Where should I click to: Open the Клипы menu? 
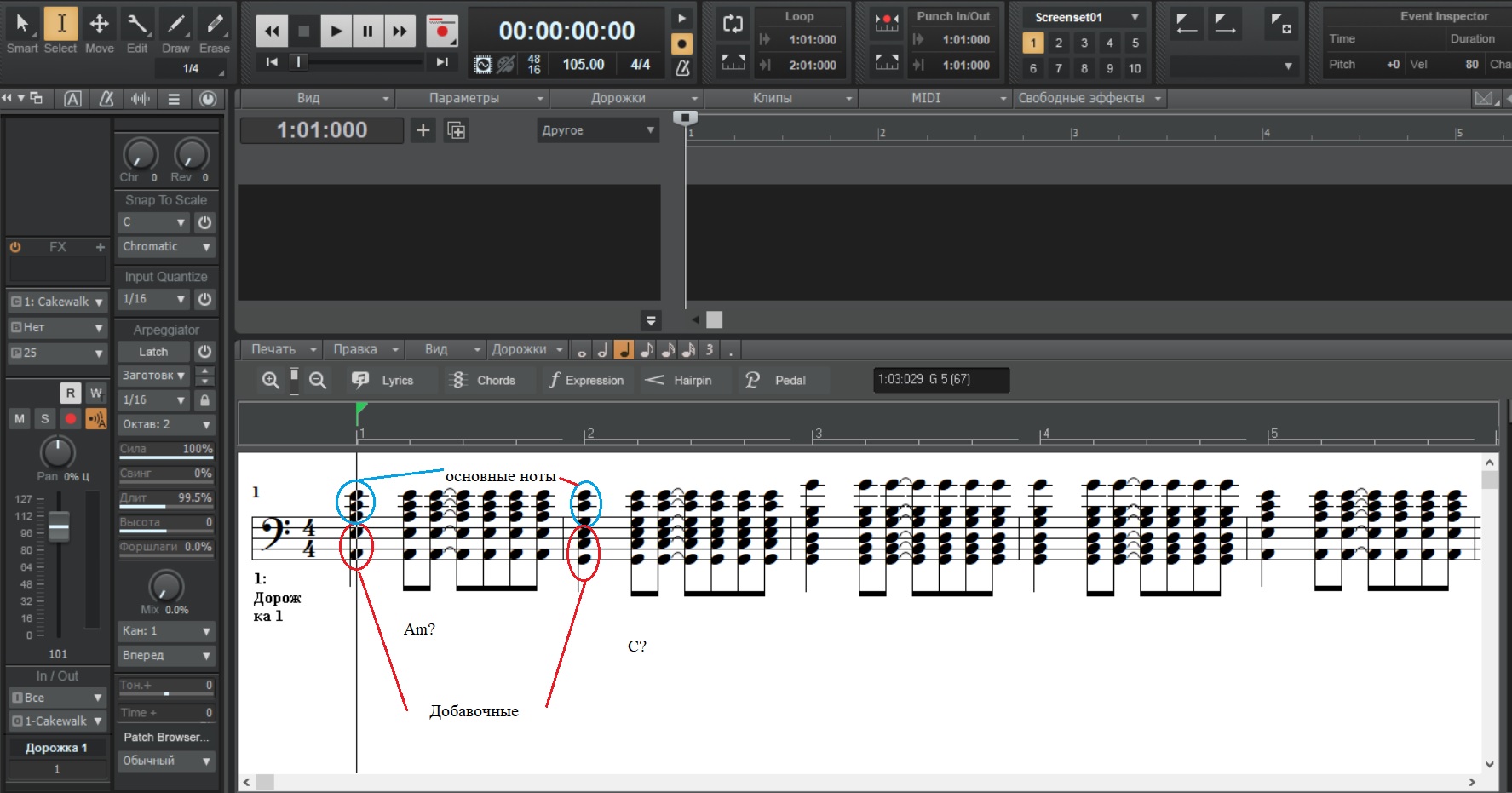[x=780, y=98]
